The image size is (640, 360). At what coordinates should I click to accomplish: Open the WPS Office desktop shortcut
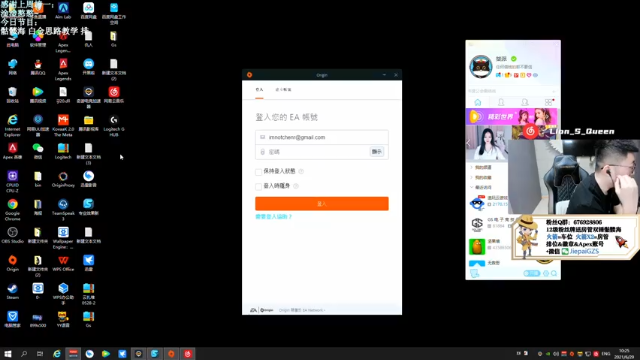[x=63, y=263]
